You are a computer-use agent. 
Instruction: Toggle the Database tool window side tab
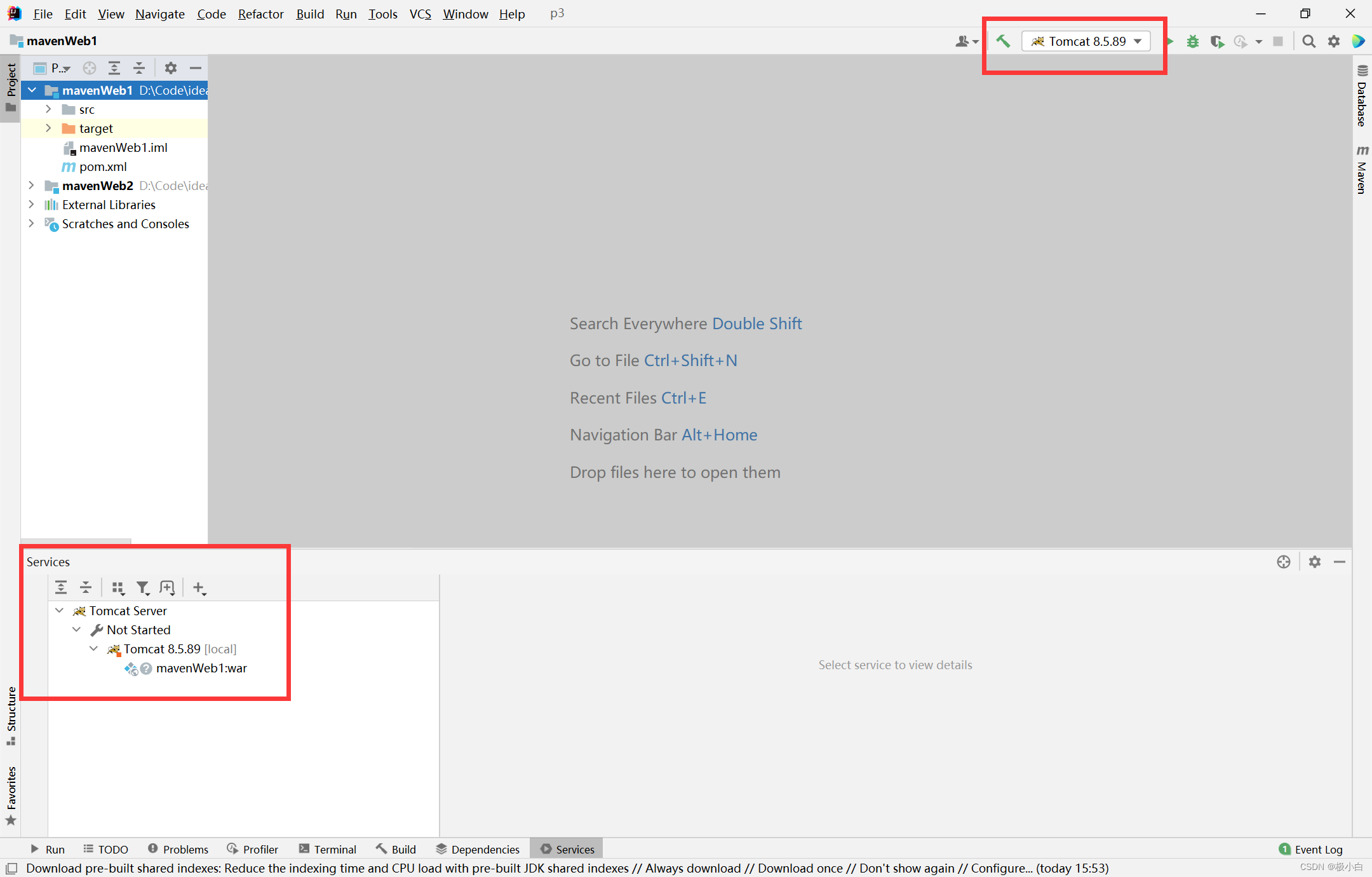tap(1362, 95)
